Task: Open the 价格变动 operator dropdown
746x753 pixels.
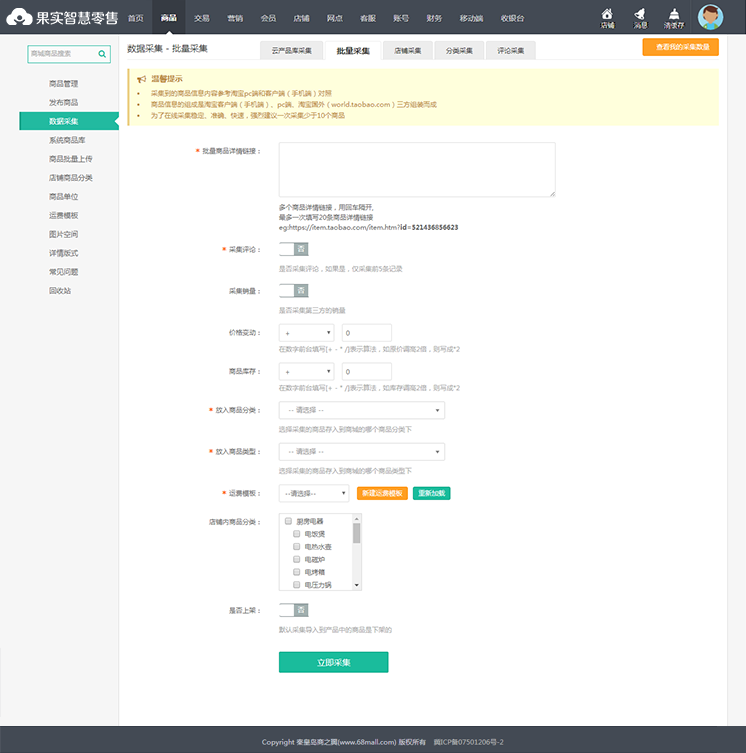Action: tap(306, 332)
